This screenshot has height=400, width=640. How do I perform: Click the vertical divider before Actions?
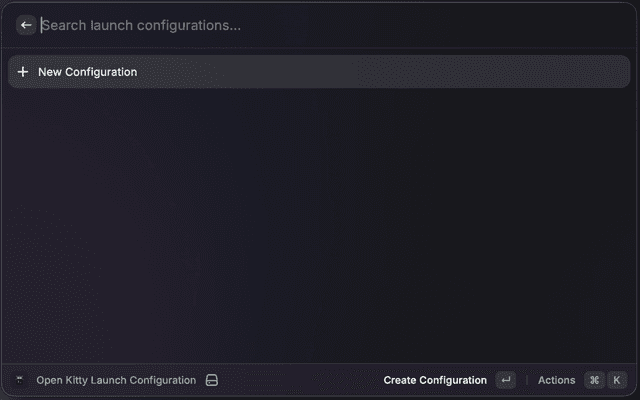point(527,380)
